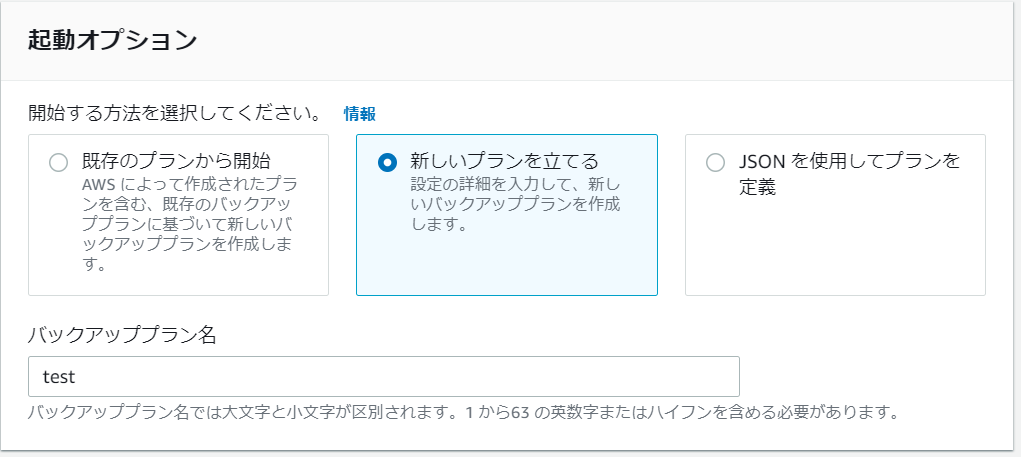Select the 既存のプランから開始 radio button

[x=59, y=163]
